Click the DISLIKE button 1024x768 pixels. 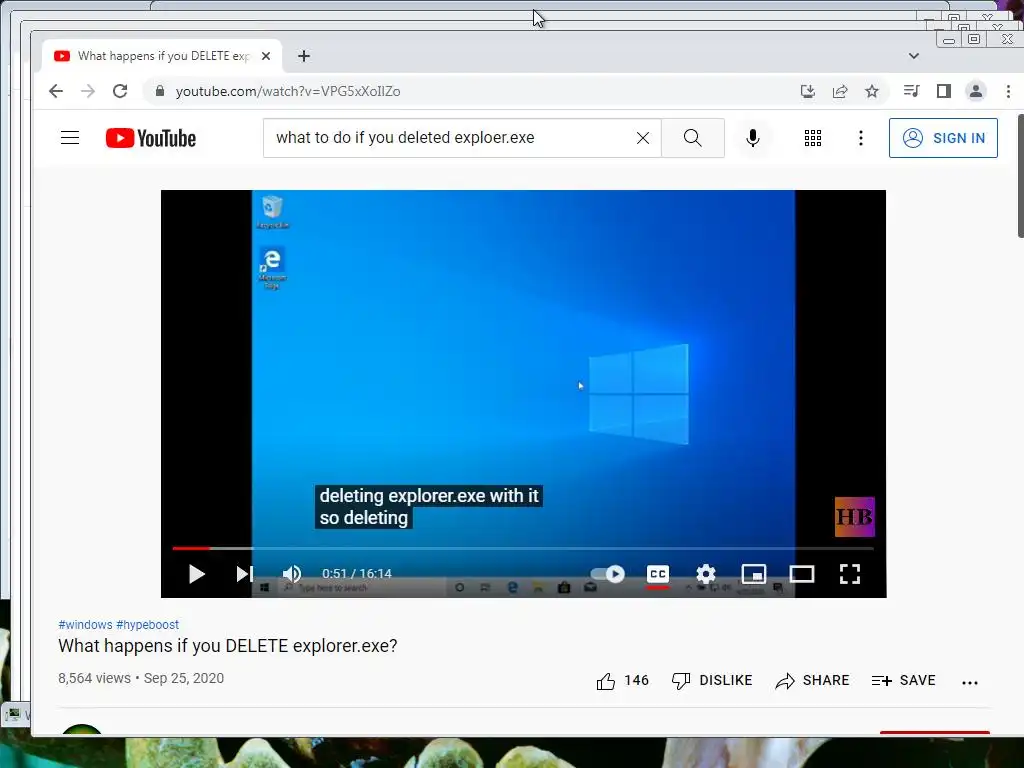click(712, 681)
